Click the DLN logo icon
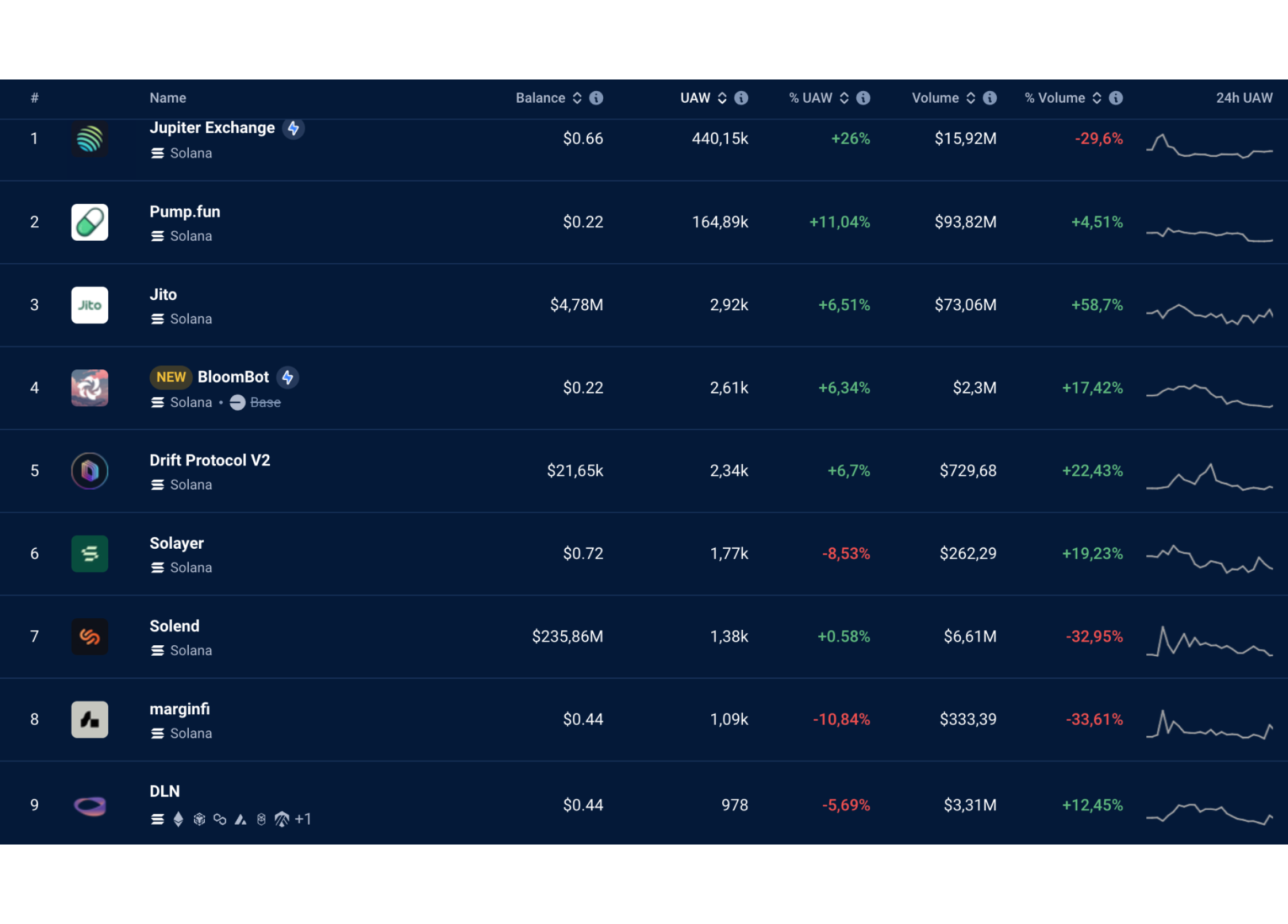This screenshot has height=924, width=1288. (x=90, y=806)
